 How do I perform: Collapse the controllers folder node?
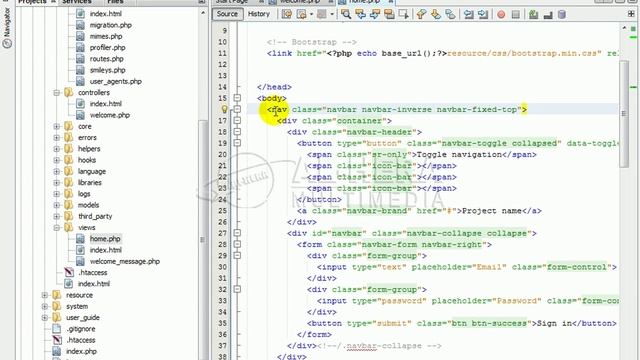[x=57, y=93]
